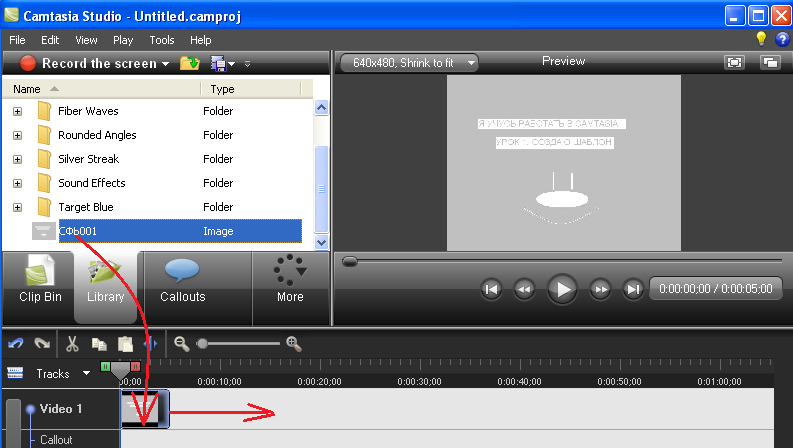793x448 pixels.
Task: Open the Tools menu
Action: click(x=162, y=40)
